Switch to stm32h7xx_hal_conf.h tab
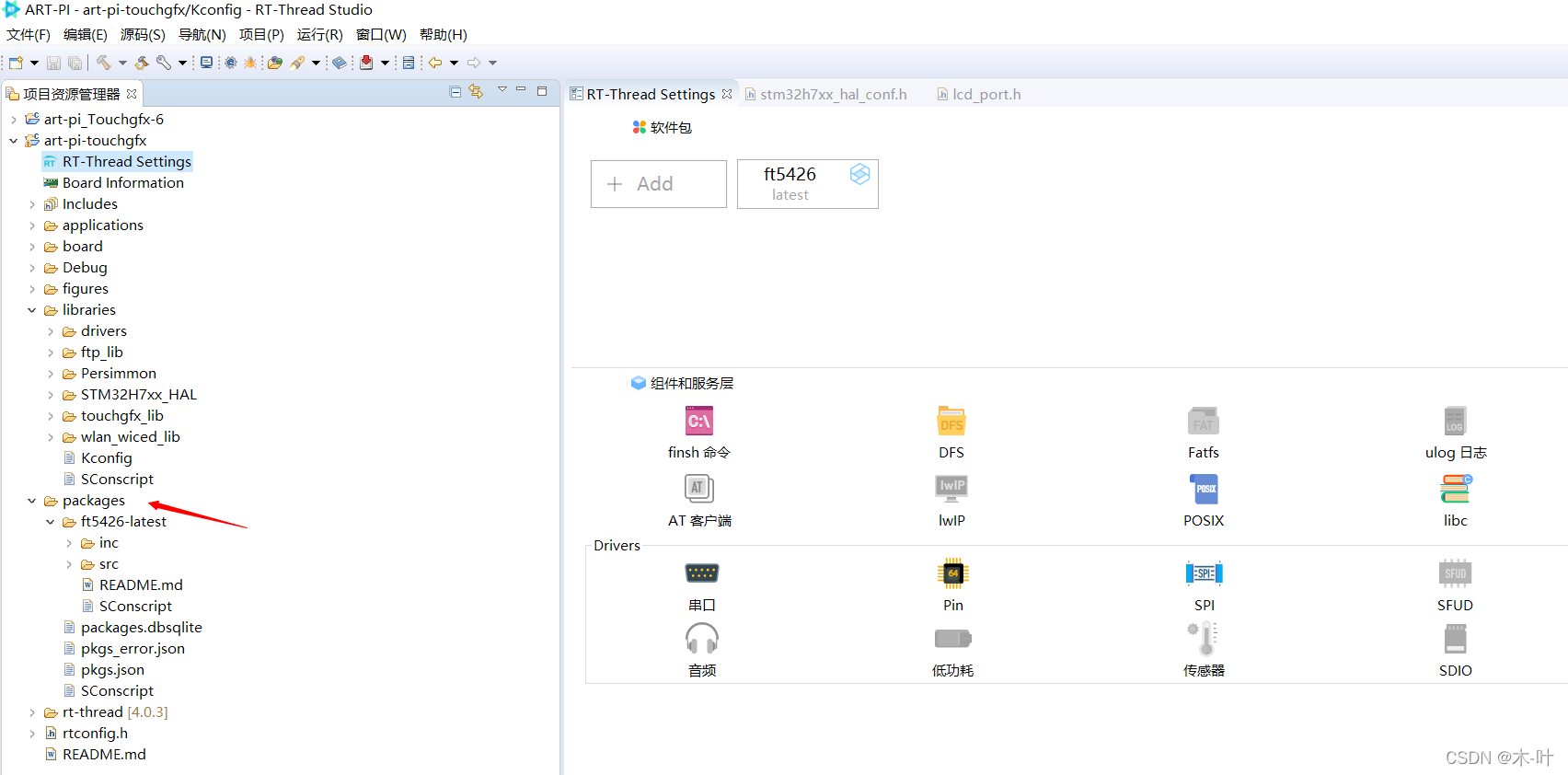Viewport: 1568px width, 775px height. coord(825,94)
